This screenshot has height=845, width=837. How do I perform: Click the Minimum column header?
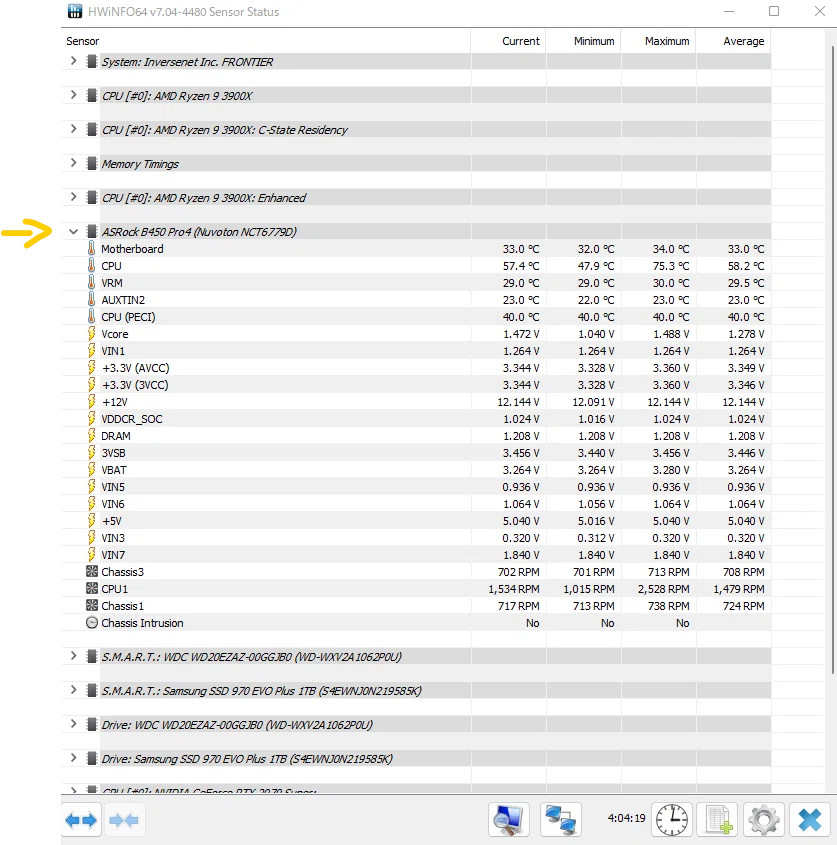click(x=583, y=41)
